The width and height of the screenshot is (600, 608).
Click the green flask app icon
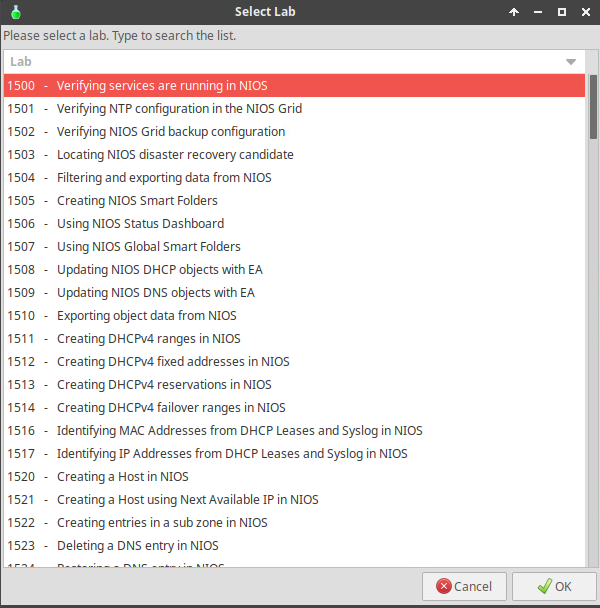pyautogui.click(x=16, y=12)
